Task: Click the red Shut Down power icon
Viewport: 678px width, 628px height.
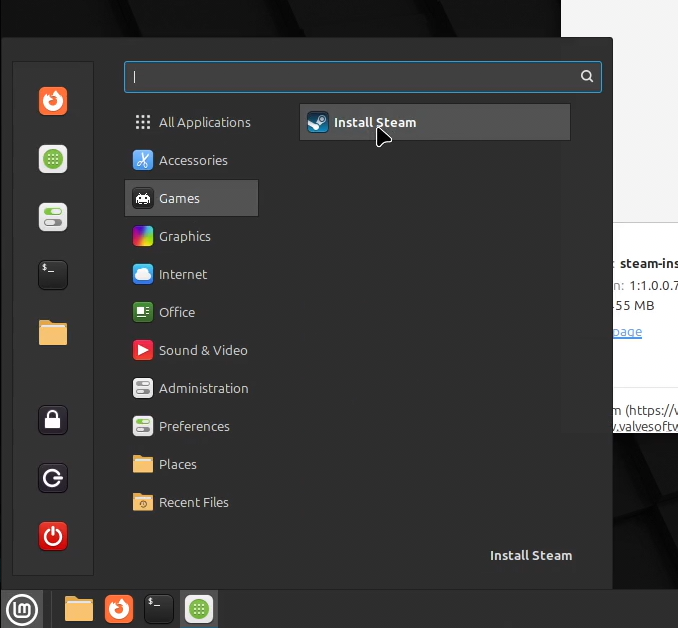Action: point(53,536)
